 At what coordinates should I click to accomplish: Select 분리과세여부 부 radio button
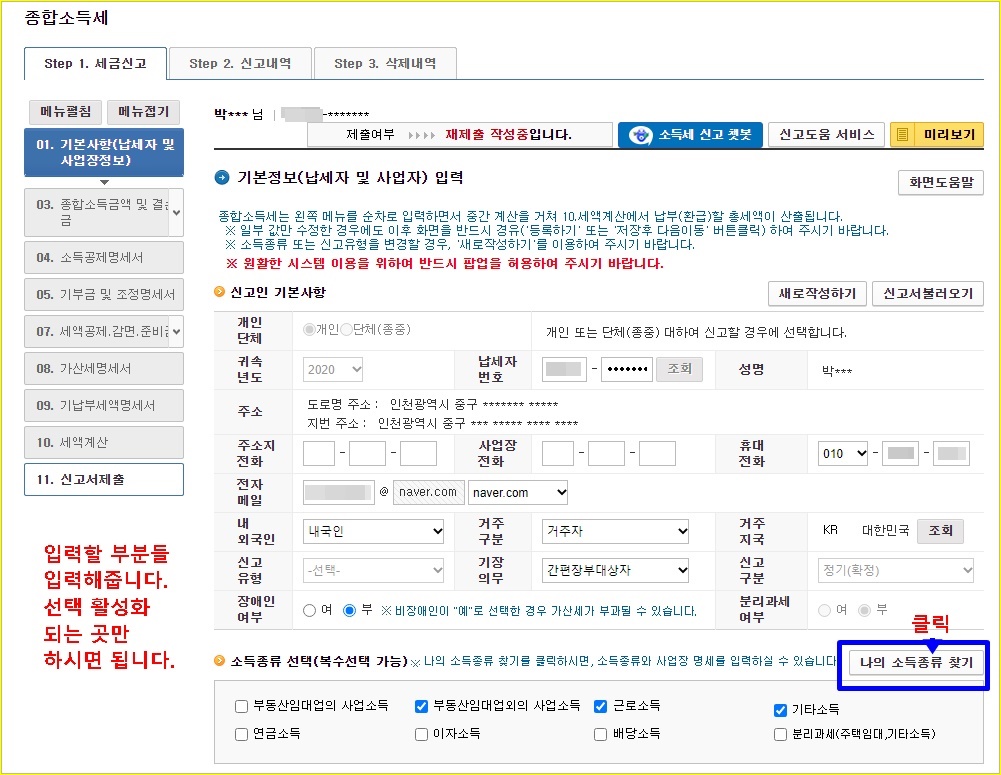click(864, 610)
